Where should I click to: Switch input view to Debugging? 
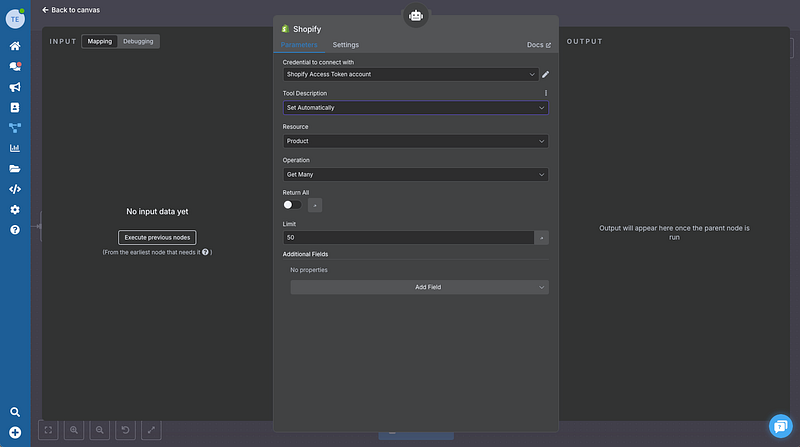point(138,42)
